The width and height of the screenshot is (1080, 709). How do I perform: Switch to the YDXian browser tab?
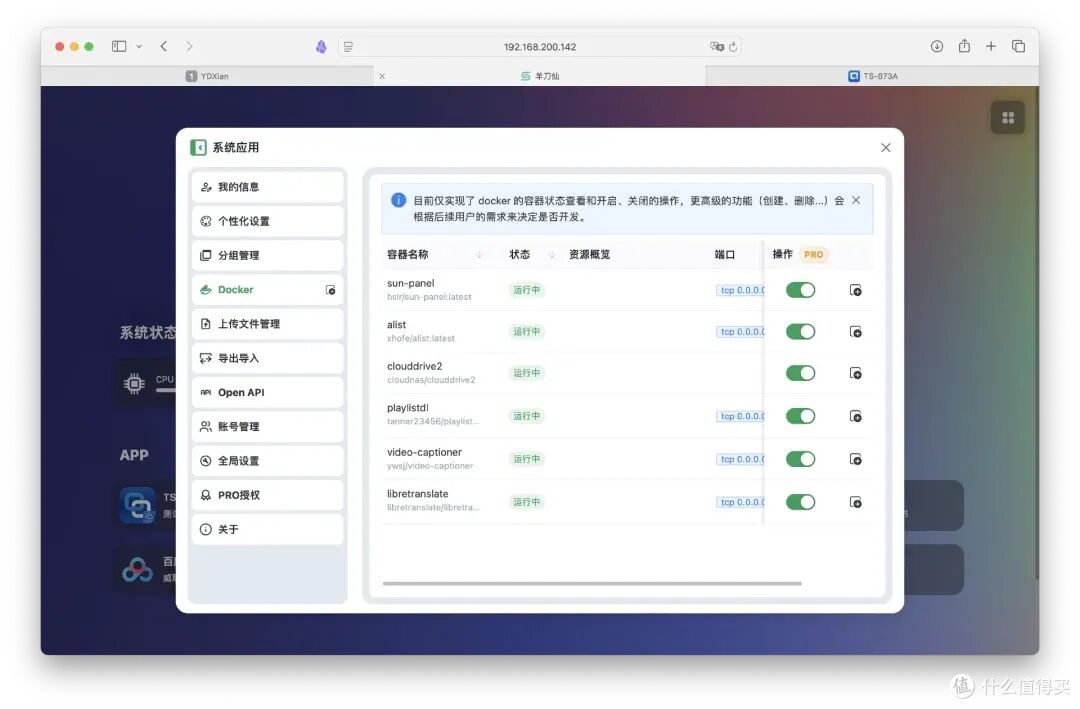207,76
